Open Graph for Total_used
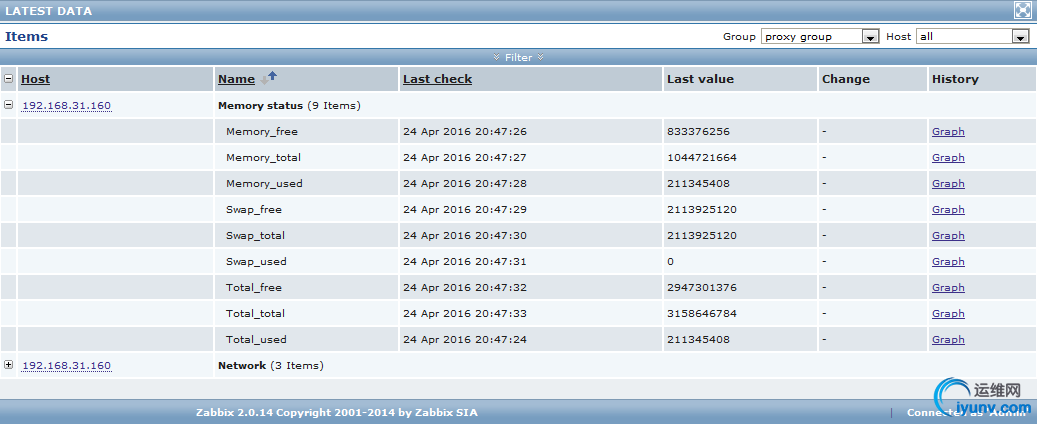The image size is (1037, 424). pos(948,339)
